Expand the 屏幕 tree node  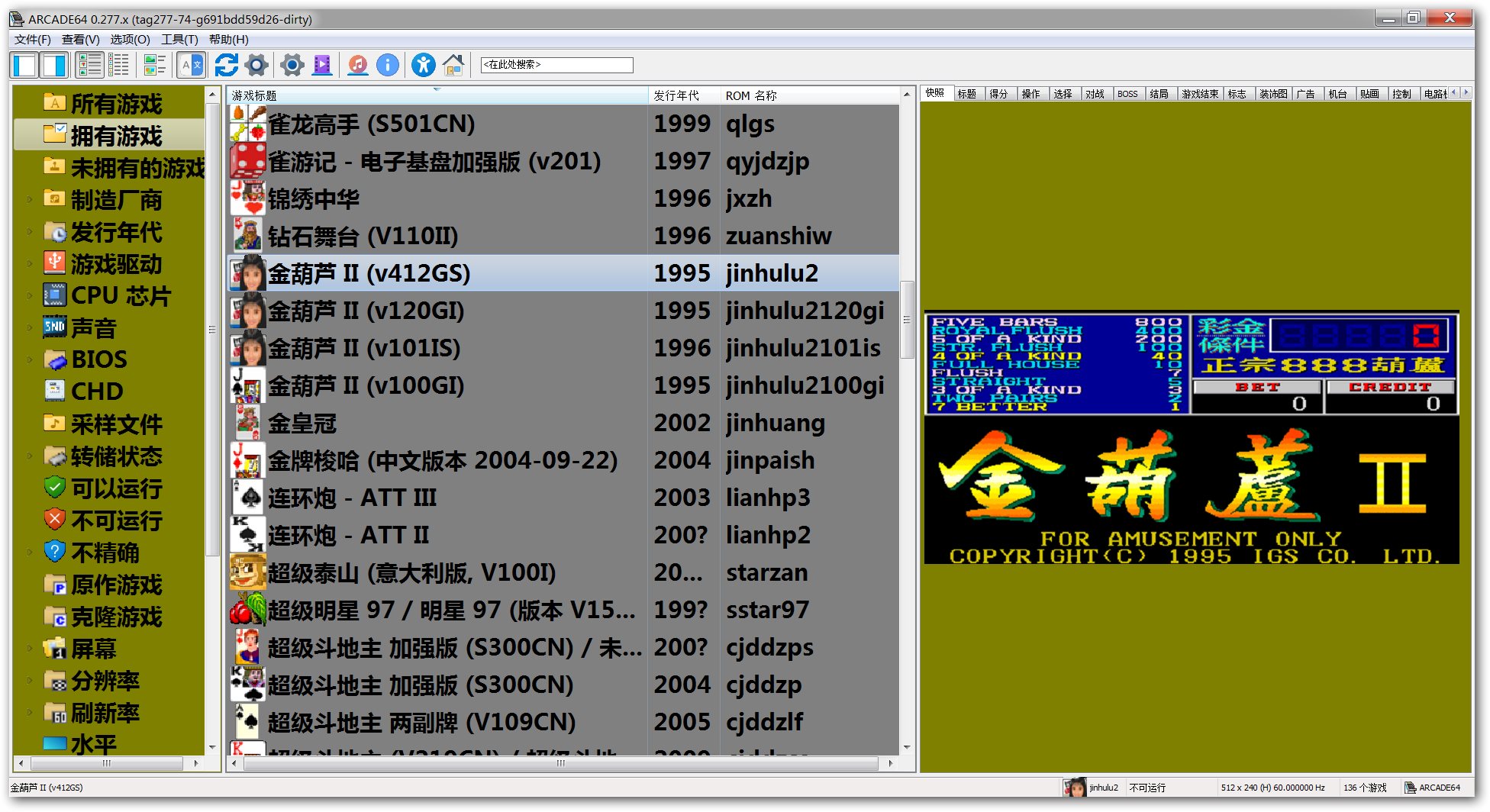tap(29, 649)
